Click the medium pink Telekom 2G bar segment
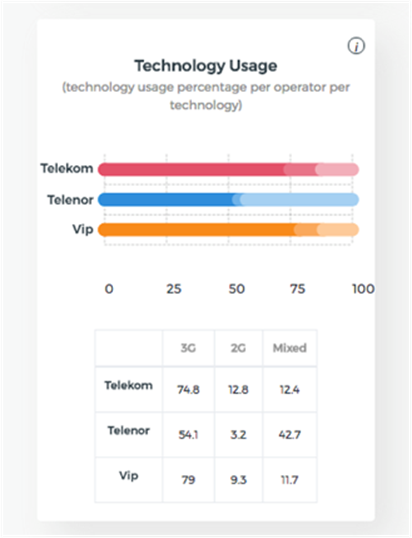 pyautogui.click(x=303, y=169)
